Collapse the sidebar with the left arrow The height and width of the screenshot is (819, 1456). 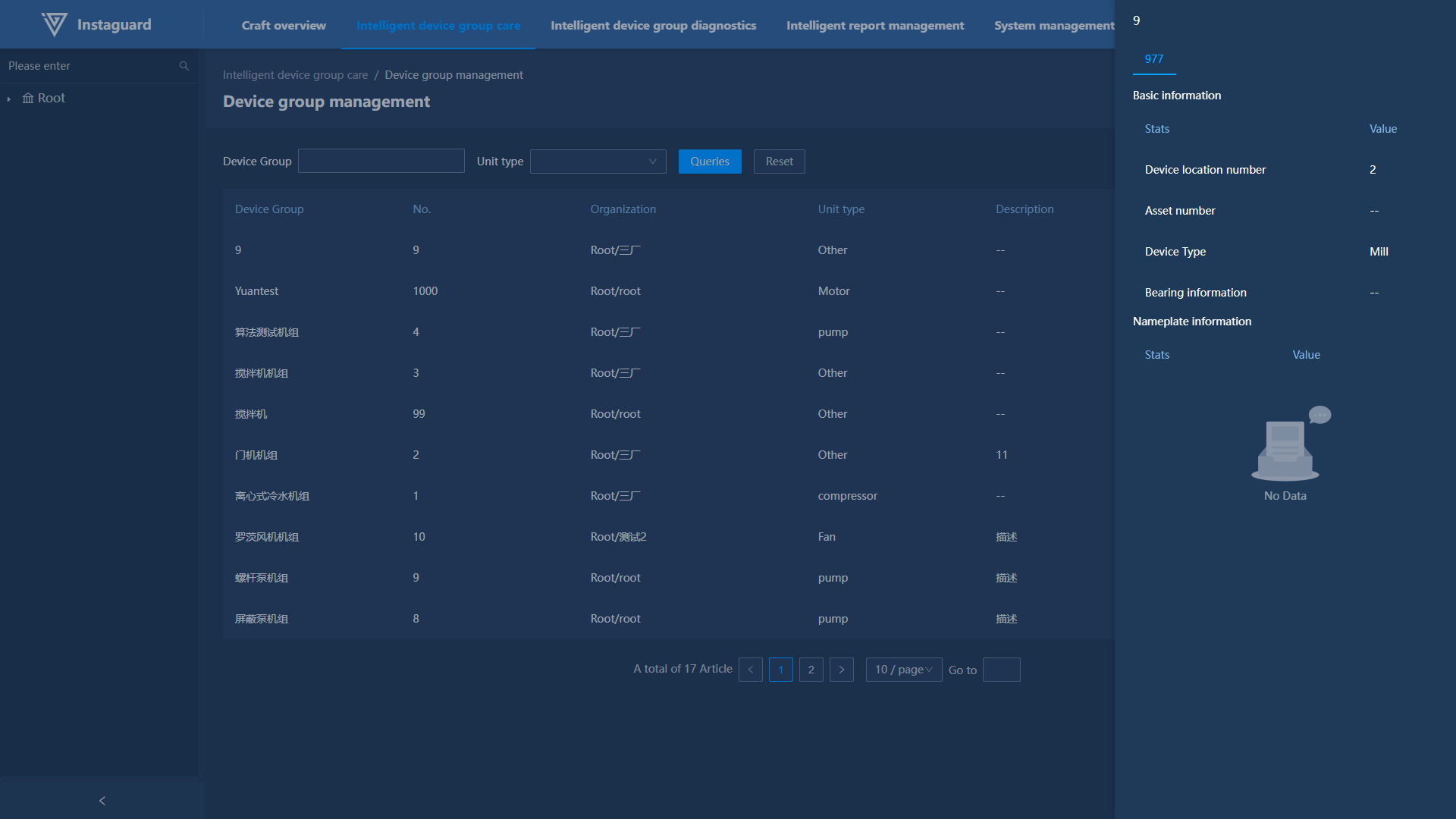(x=102, y=801)
